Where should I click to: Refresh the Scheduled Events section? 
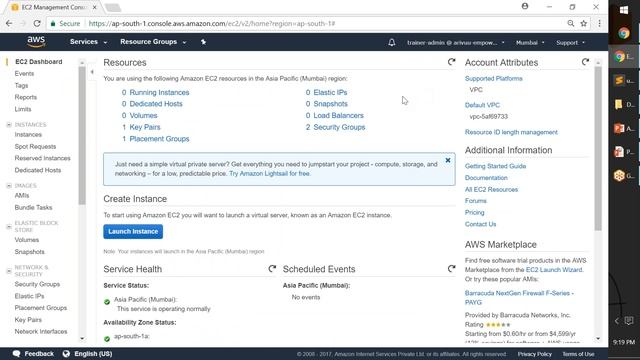[x=451, y=269]
